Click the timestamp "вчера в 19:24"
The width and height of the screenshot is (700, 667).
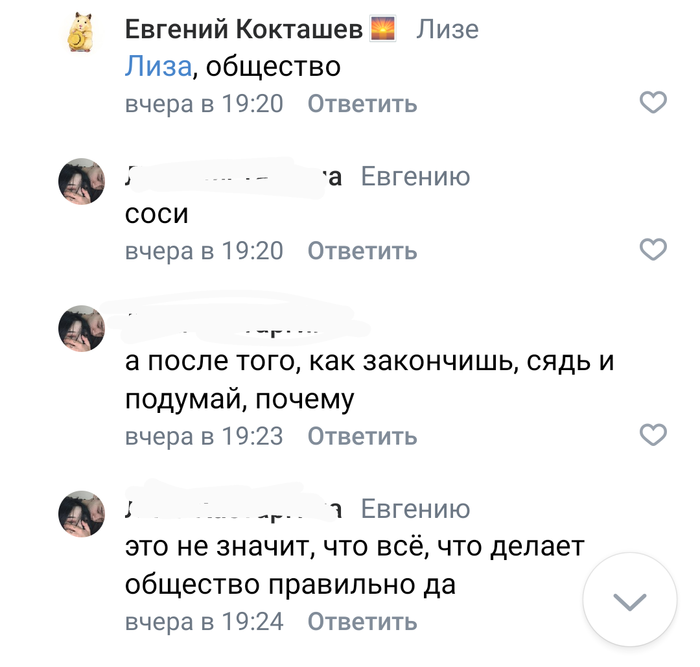point(204,621)
